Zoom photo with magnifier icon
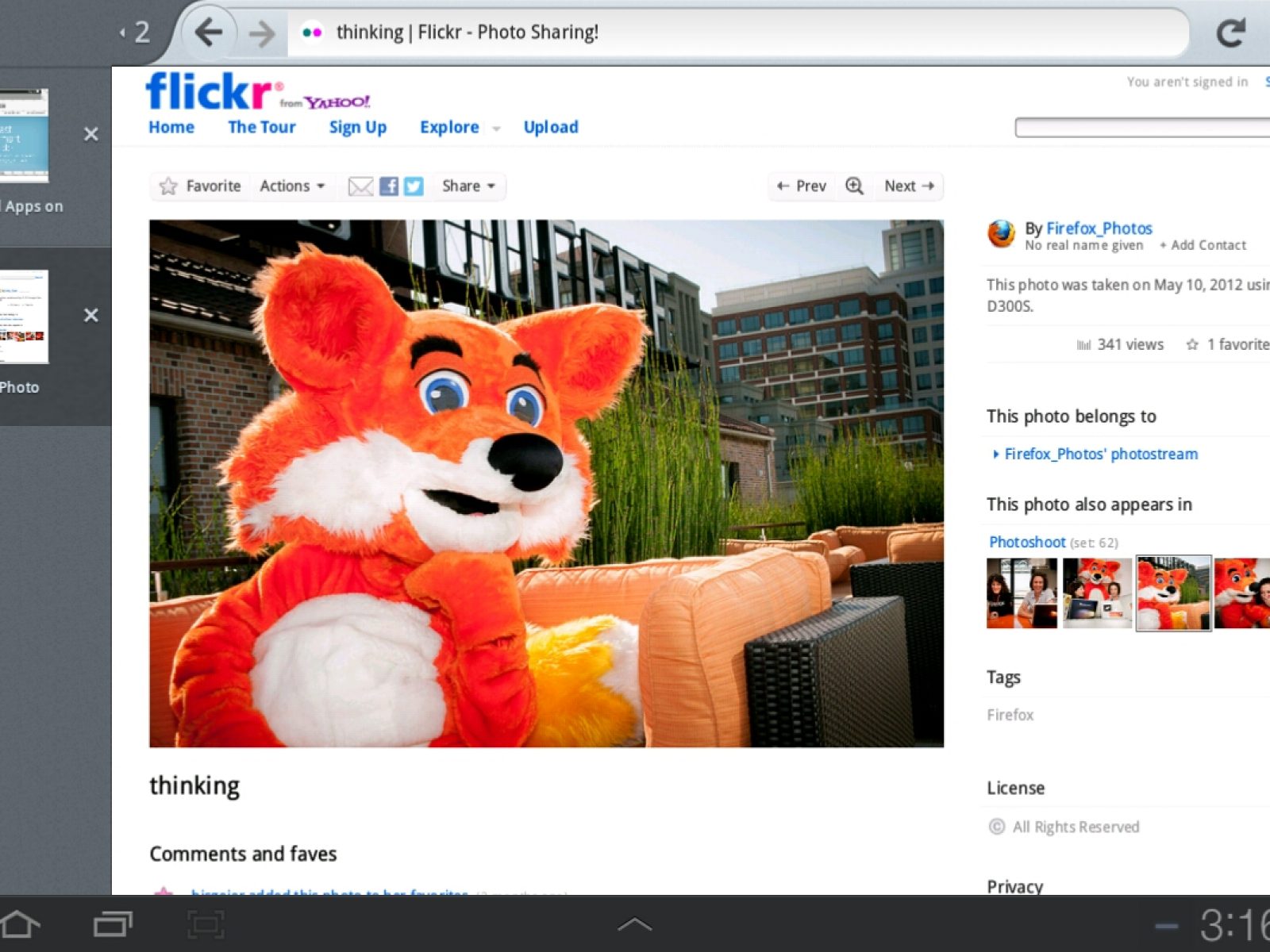The image size is (1270, 952). pos(854,186)
